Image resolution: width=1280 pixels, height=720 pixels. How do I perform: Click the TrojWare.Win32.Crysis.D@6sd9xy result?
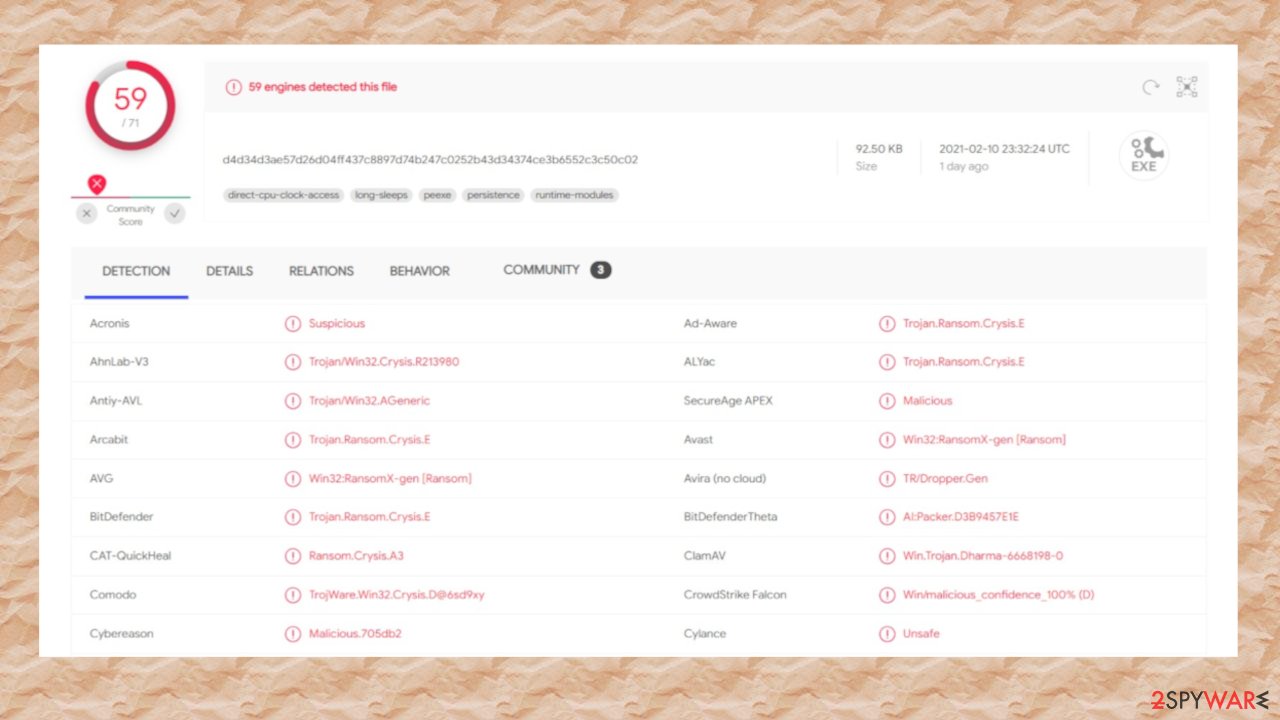click(397, 595)
